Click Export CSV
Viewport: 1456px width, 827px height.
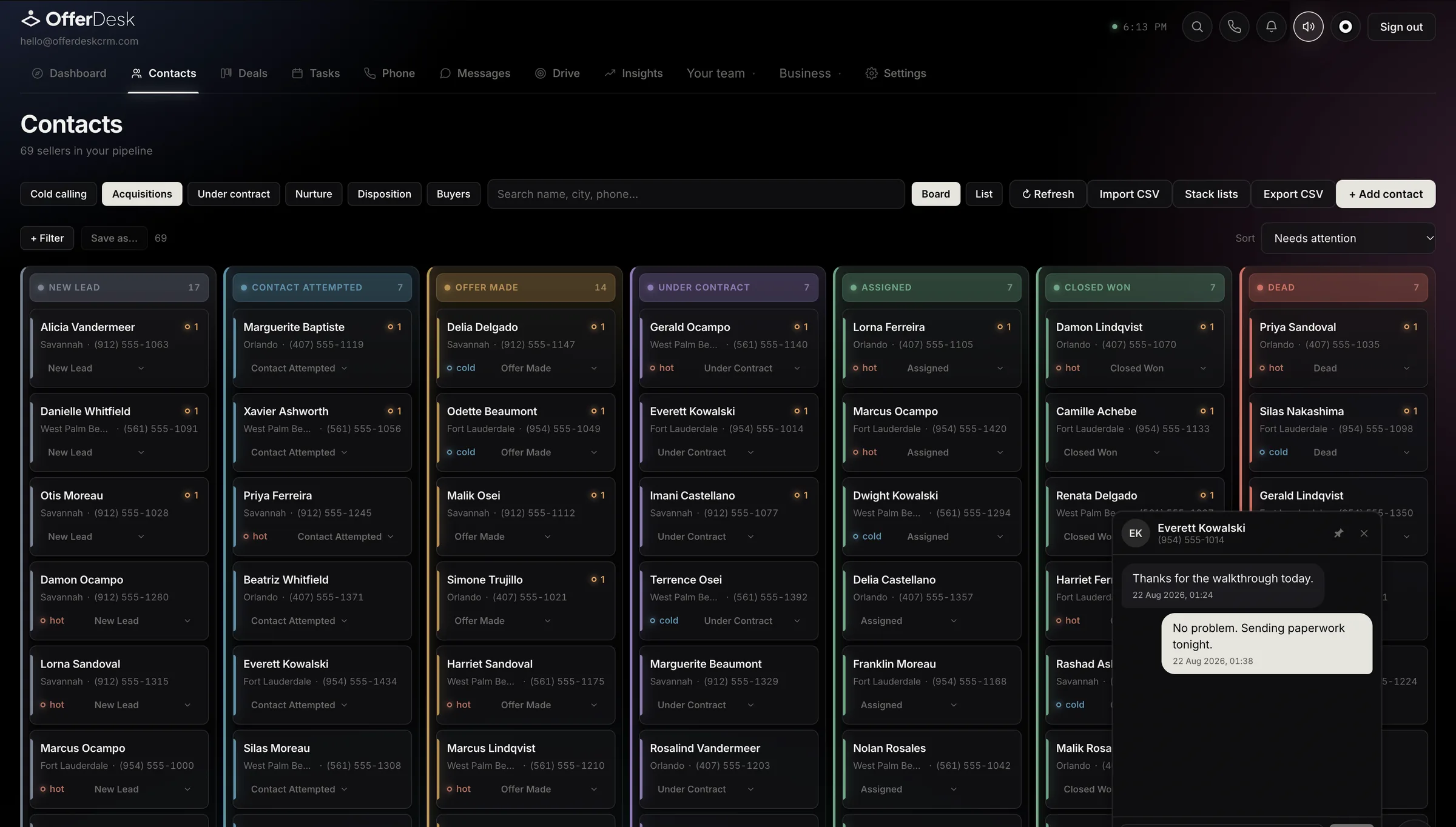1293,194
